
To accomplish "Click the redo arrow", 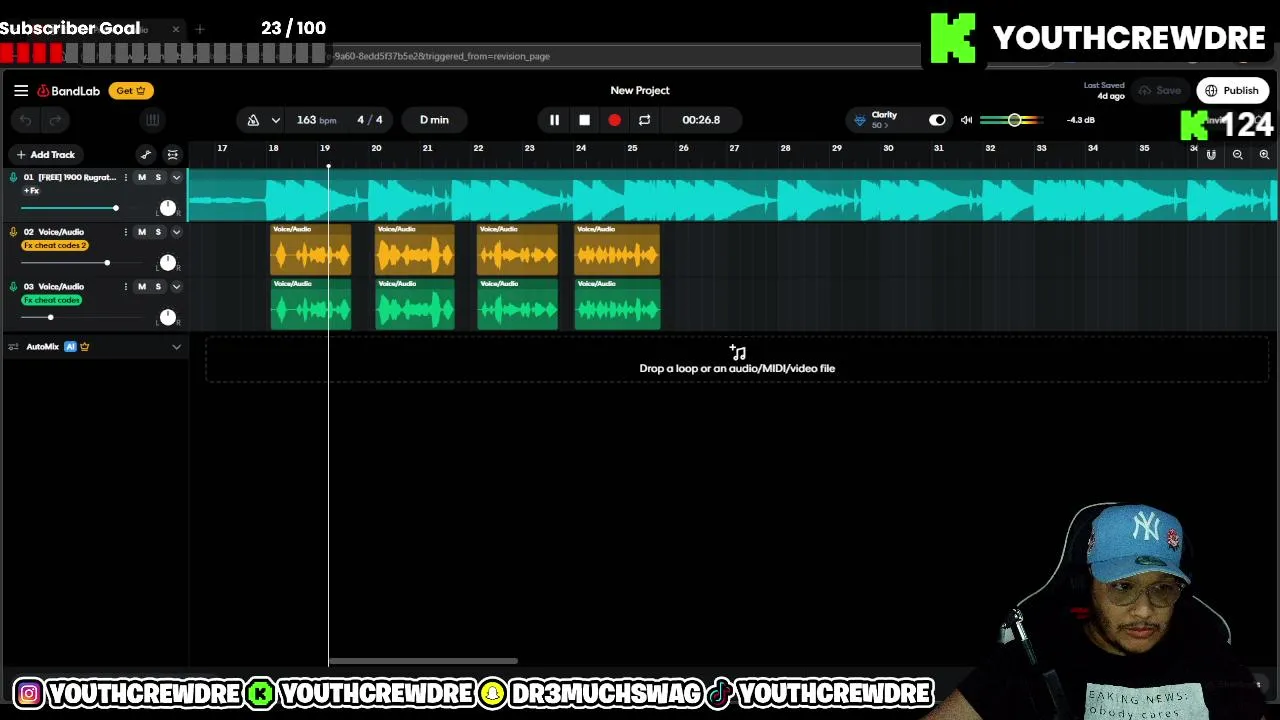I will 55,120.
